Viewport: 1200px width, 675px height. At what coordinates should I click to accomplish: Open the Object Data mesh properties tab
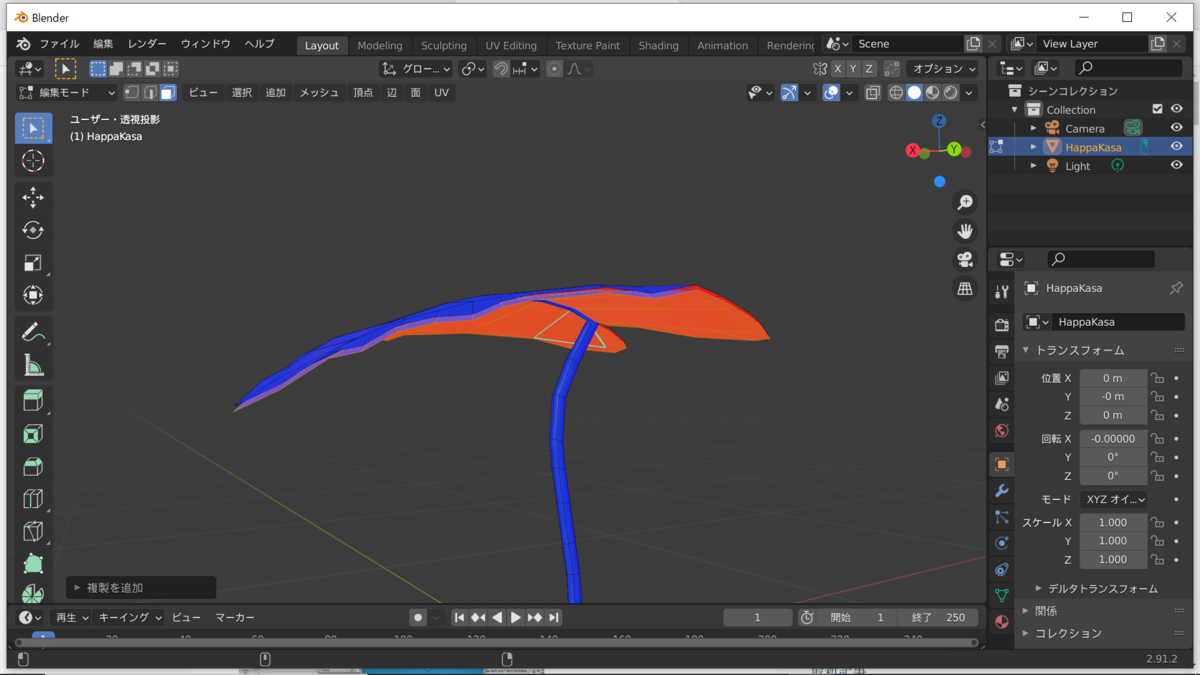pyautogui.click(x=1002, y=595)
